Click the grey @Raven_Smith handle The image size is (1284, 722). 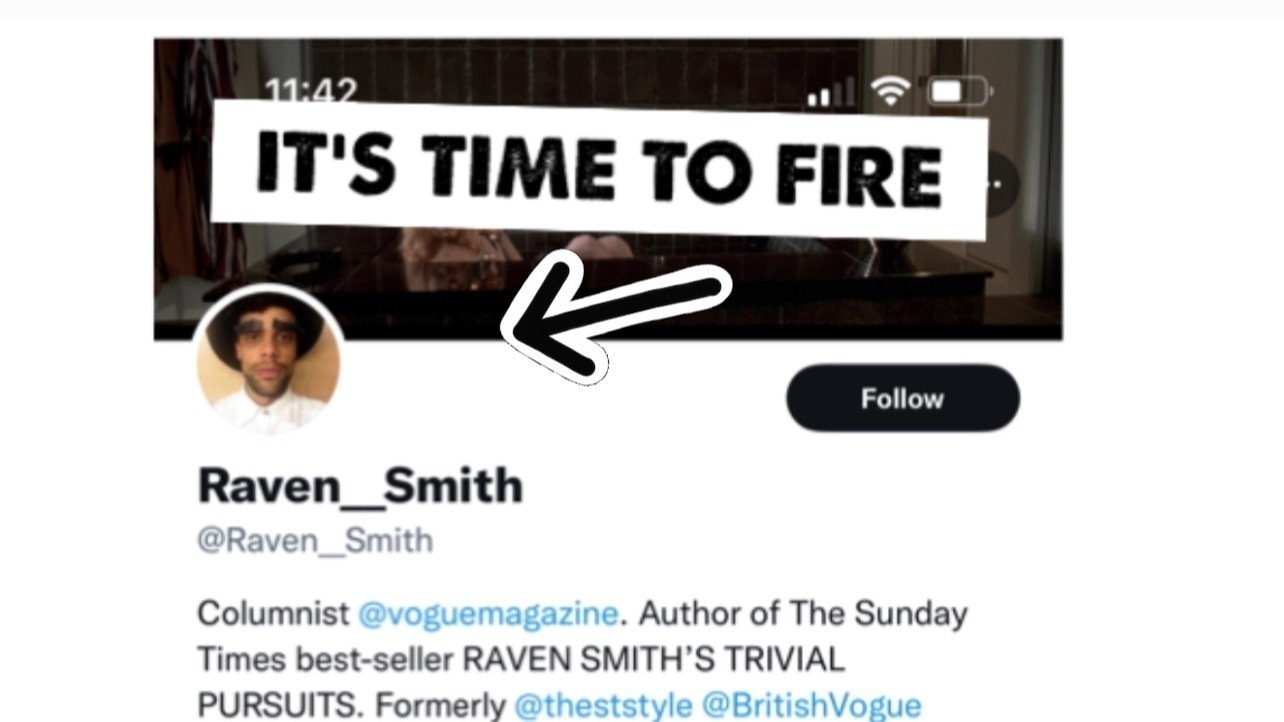(315, 541)
